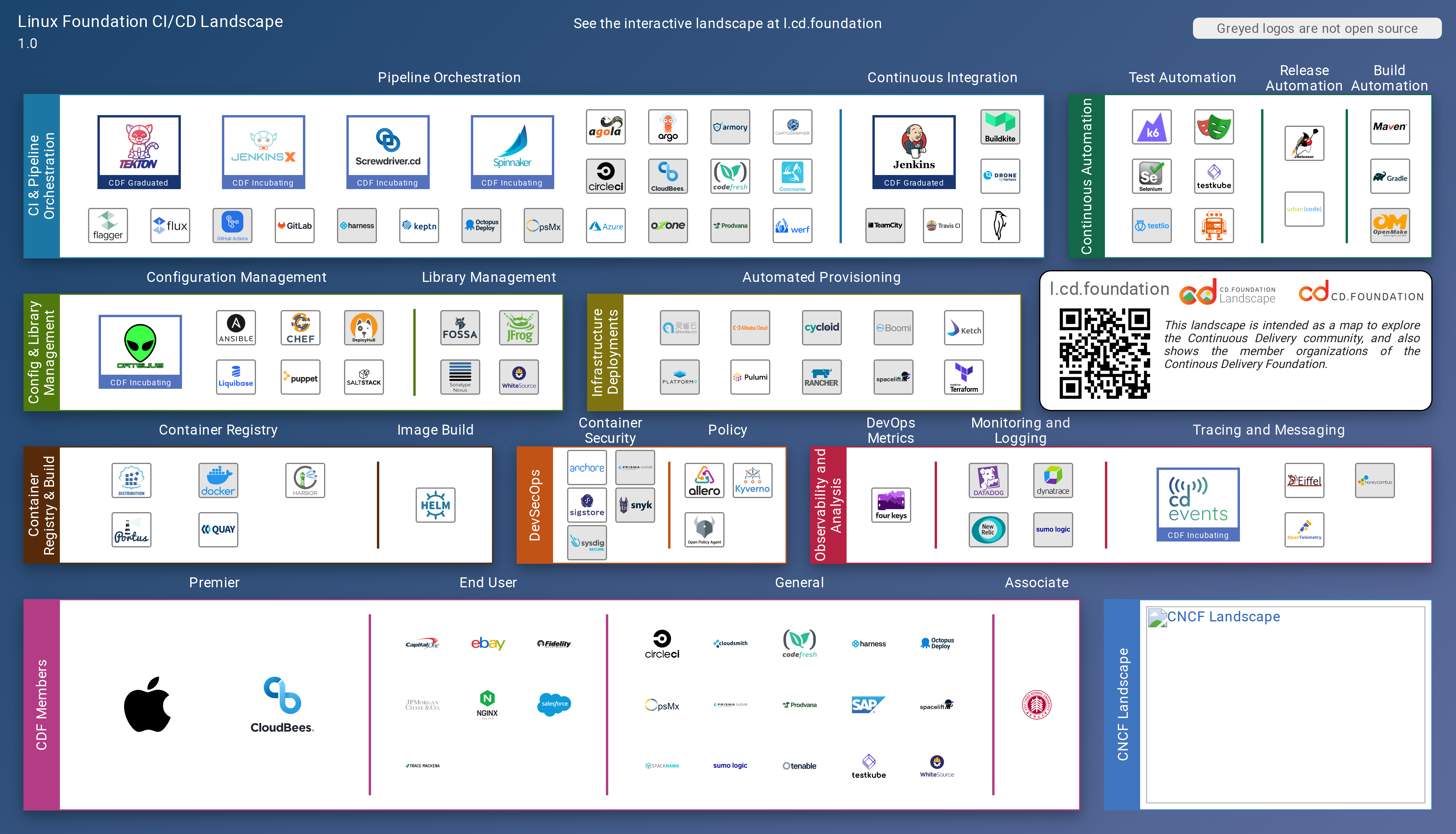Select the Argo logo tile
This screenshot has height=834, width=1456.
point(668,127)
